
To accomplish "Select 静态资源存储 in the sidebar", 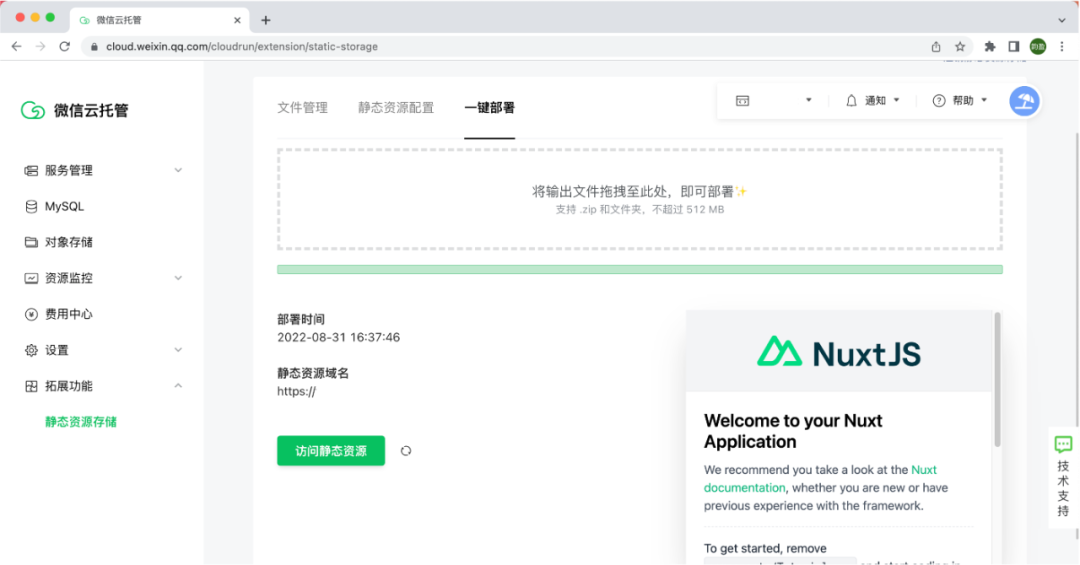I will [x=81, y=422].
